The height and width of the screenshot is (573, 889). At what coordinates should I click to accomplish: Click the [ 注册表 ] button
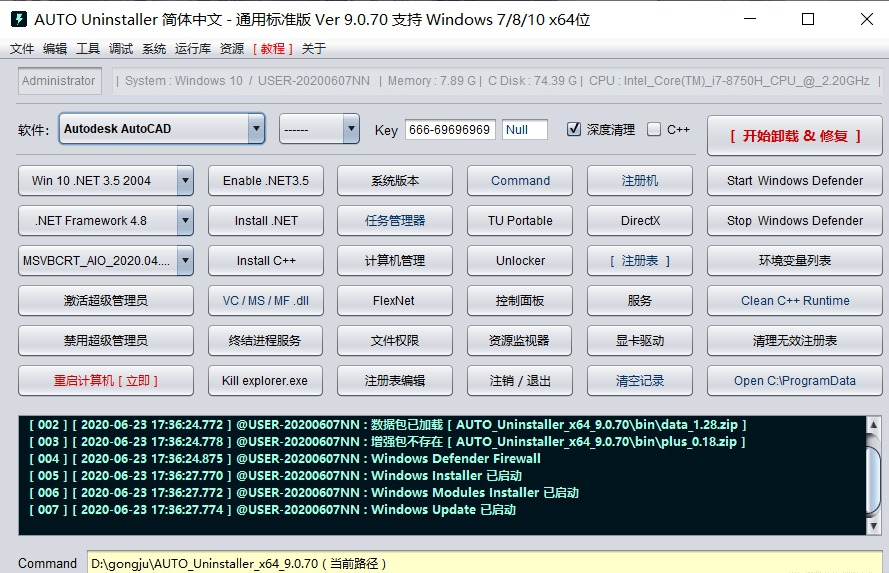[x=640, y=261]
